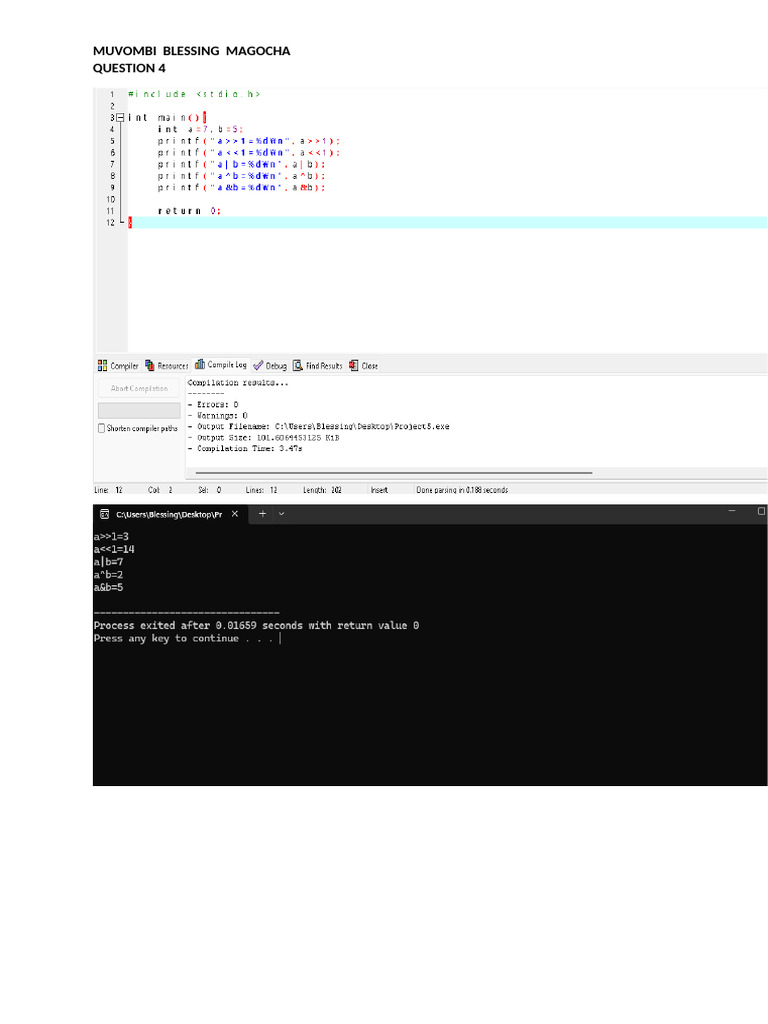Click the 'Lines: 12' status entry

tap(261, 490)
